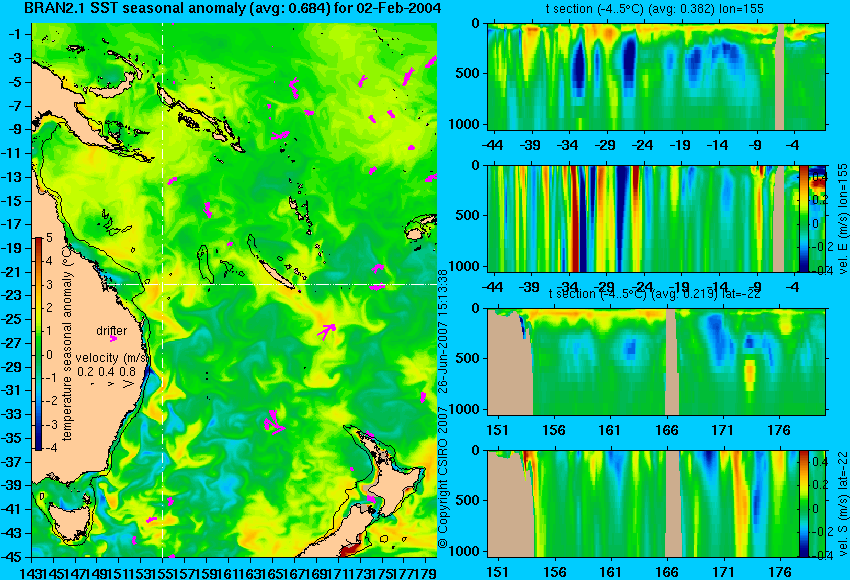Click the BRAN2.1 SST seasonal anomaly title

[x=233, y=9]
